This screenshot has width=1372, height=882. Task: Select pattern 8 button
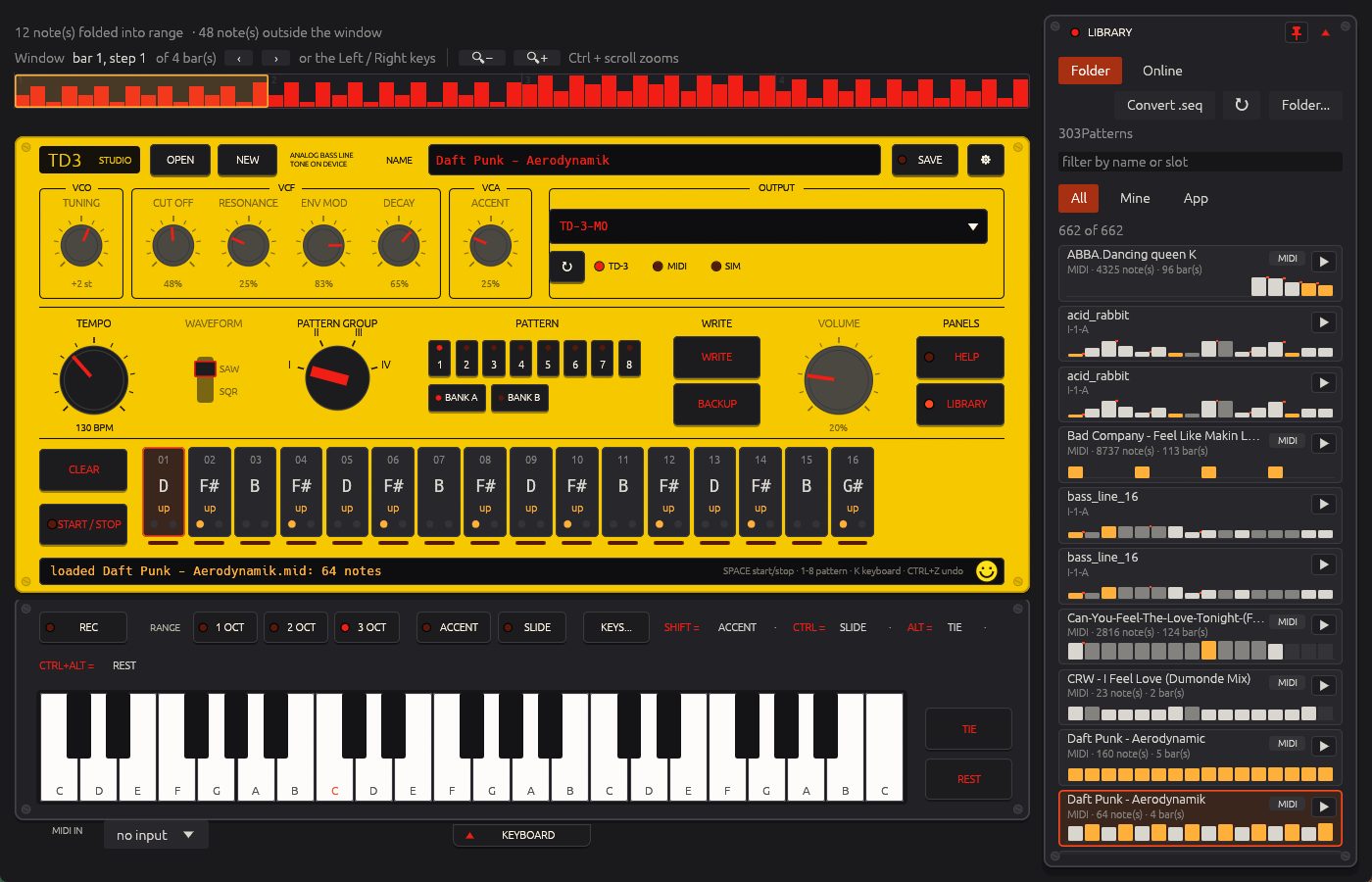[x=629, y=357]
